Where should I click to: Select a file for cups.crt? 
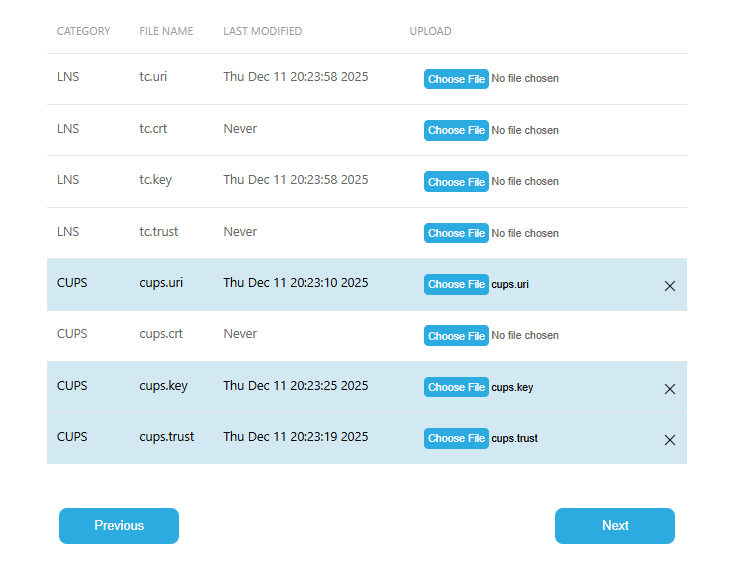click(456, 336)
